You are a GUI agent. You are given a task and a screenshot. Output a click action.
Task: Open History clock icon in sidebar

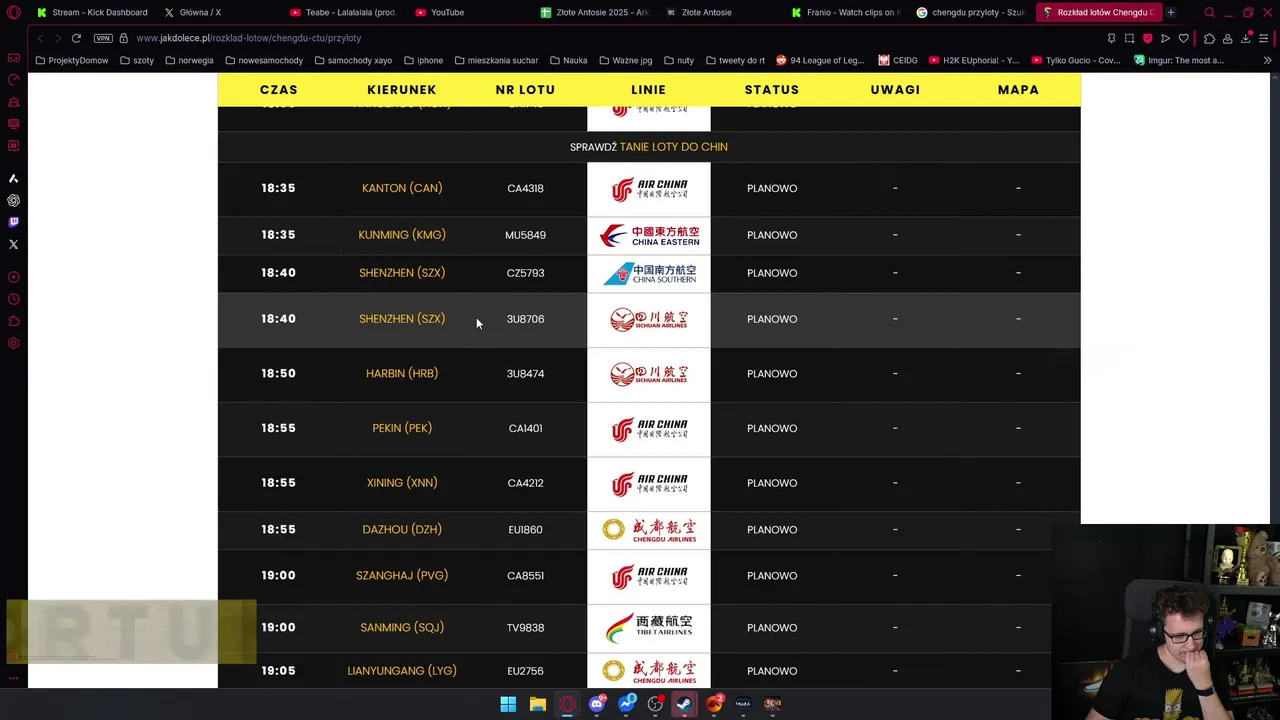[x=14, y=299]
